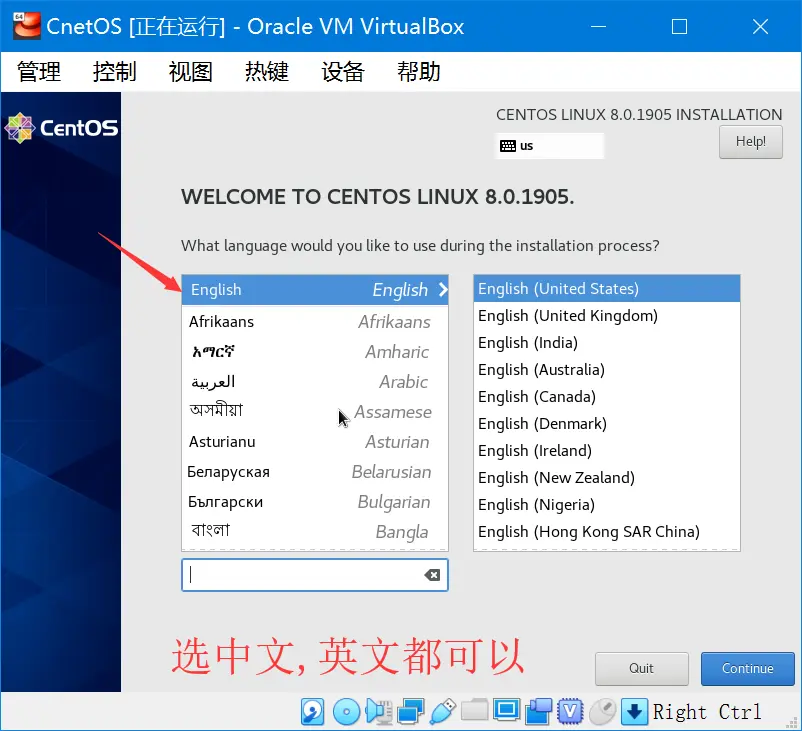Click the network adapter status icon

pyautogui.click(x=408, y=712)
